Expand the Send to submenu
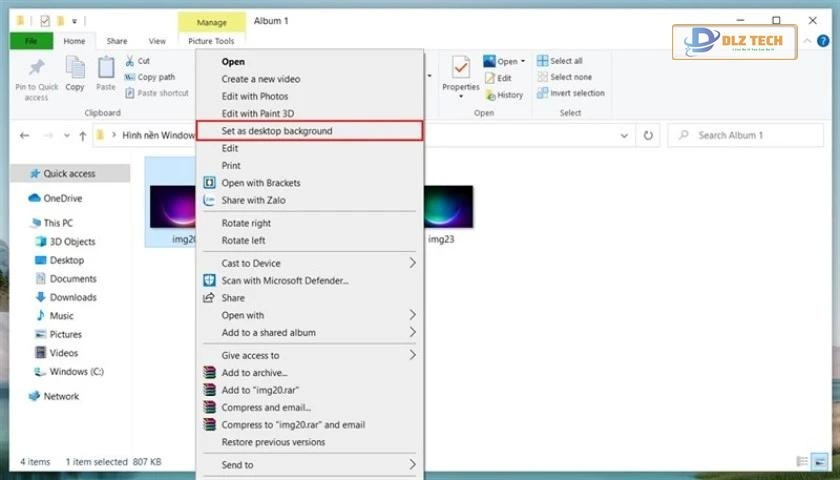Viewport: 840px width, 480px height. [412, 465]
